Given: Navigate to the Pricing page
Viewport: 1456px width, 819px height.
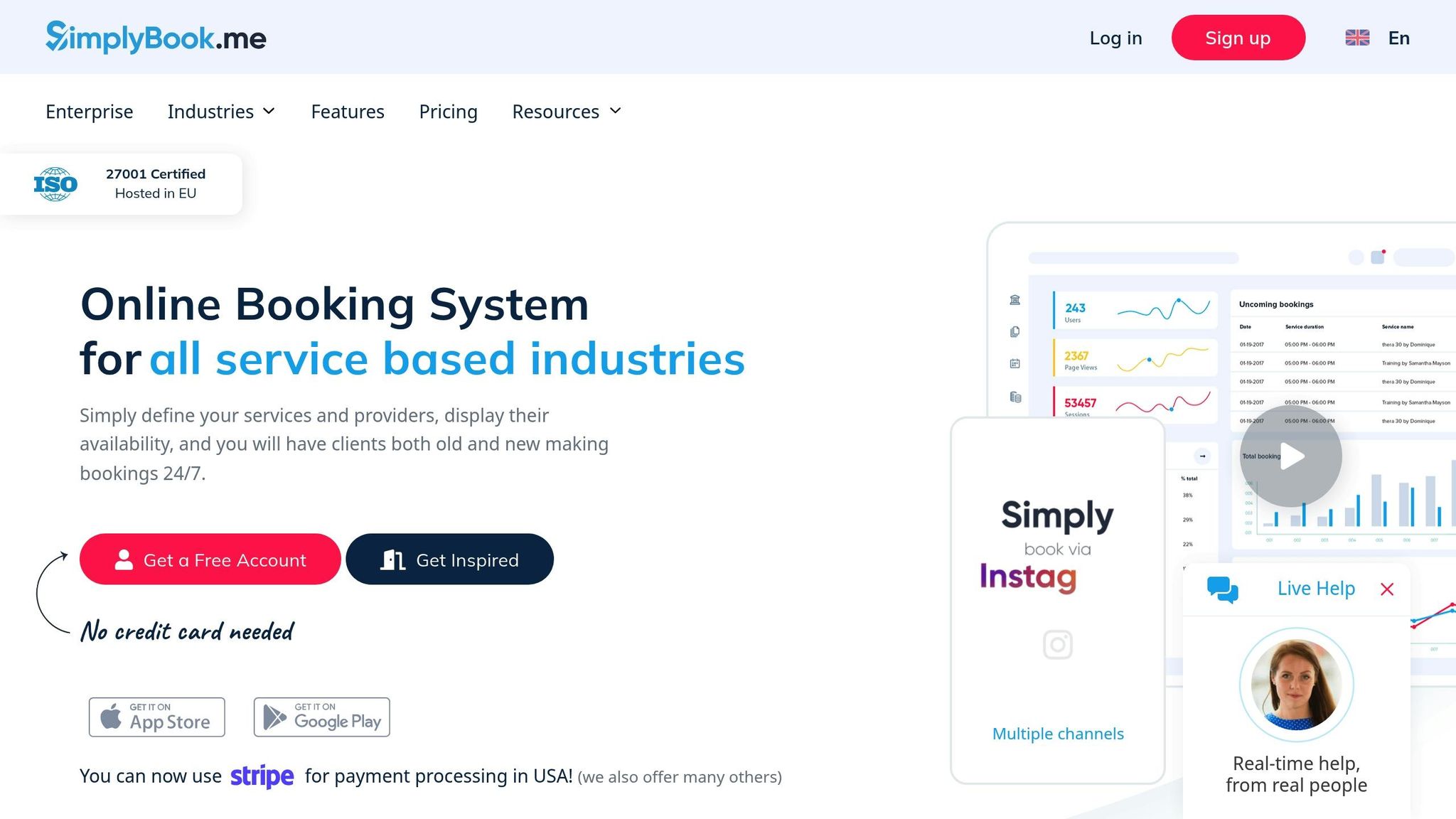Looking at the screenshot, I should point(448,112).
